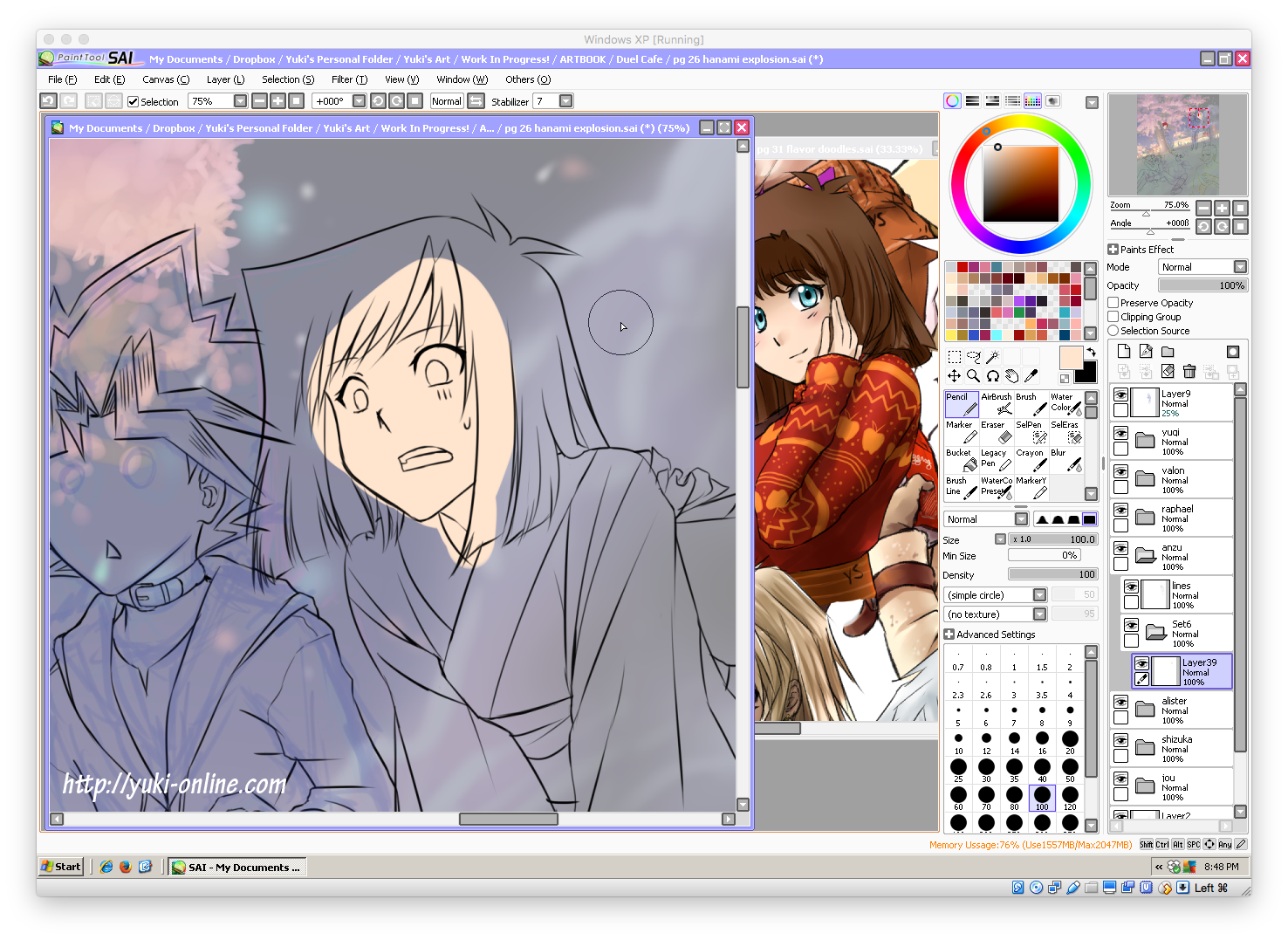Select the SelPen selection pen tool

[x=1031, y=431]
